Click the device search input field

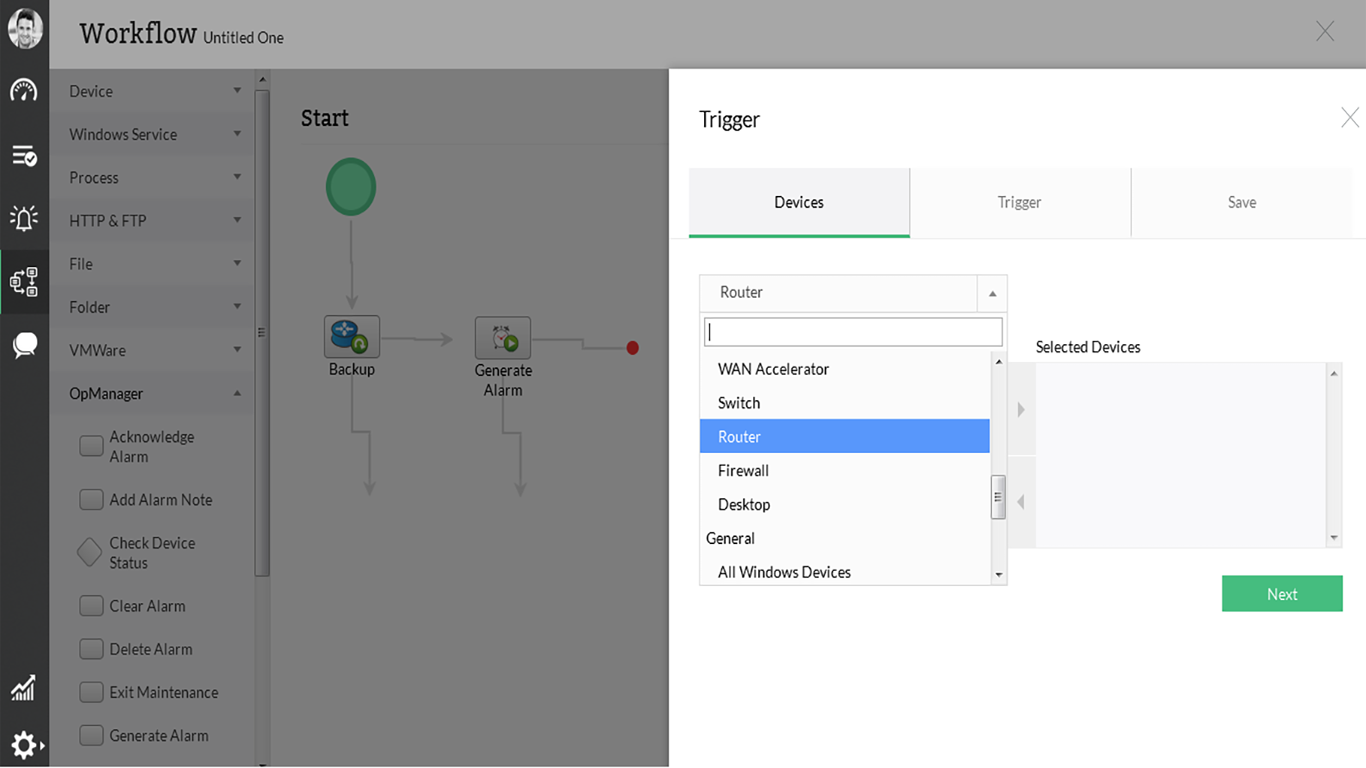[852, 331]
